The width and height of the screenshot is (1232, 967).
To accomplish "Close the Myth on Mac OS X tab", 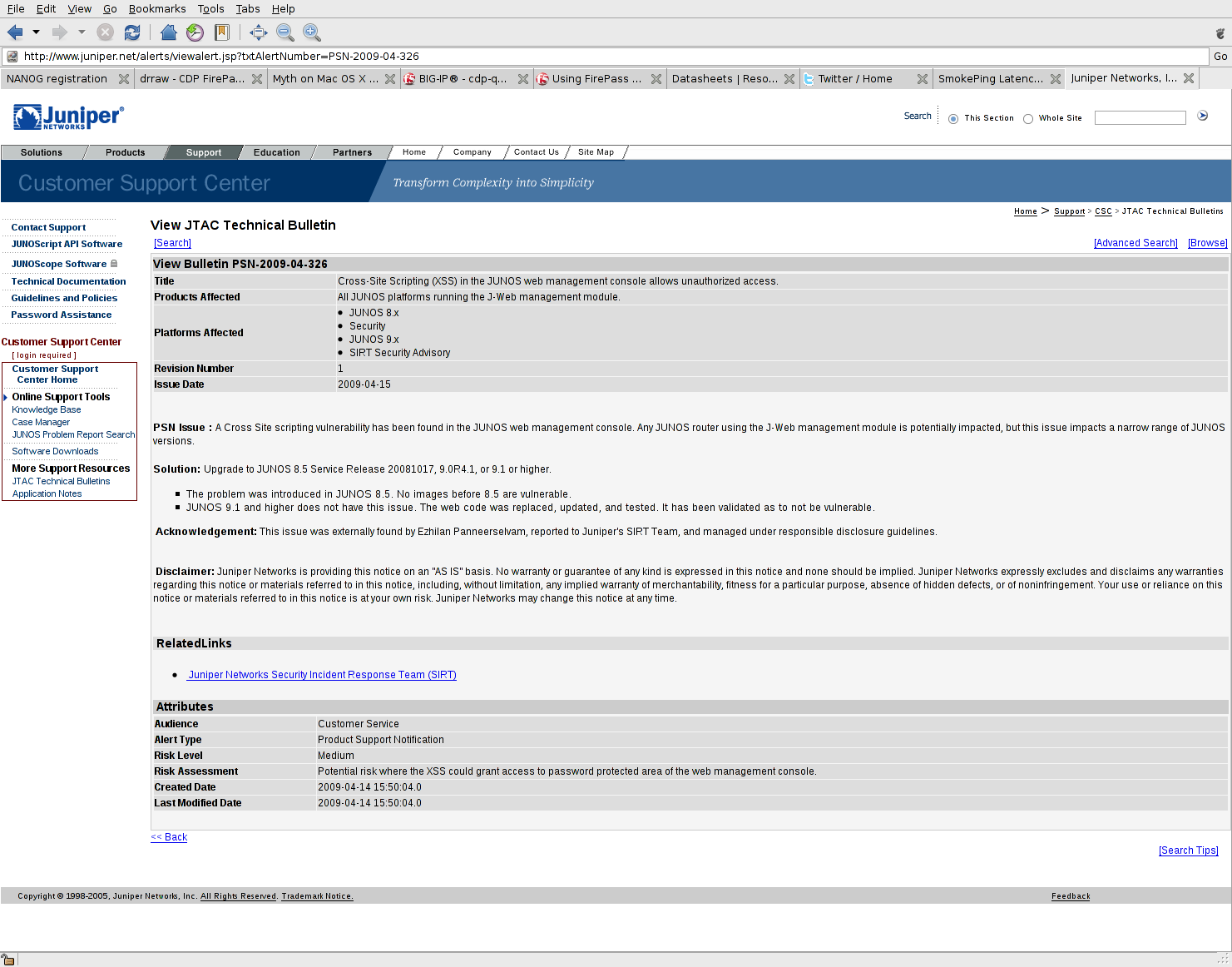I will 390,79.
